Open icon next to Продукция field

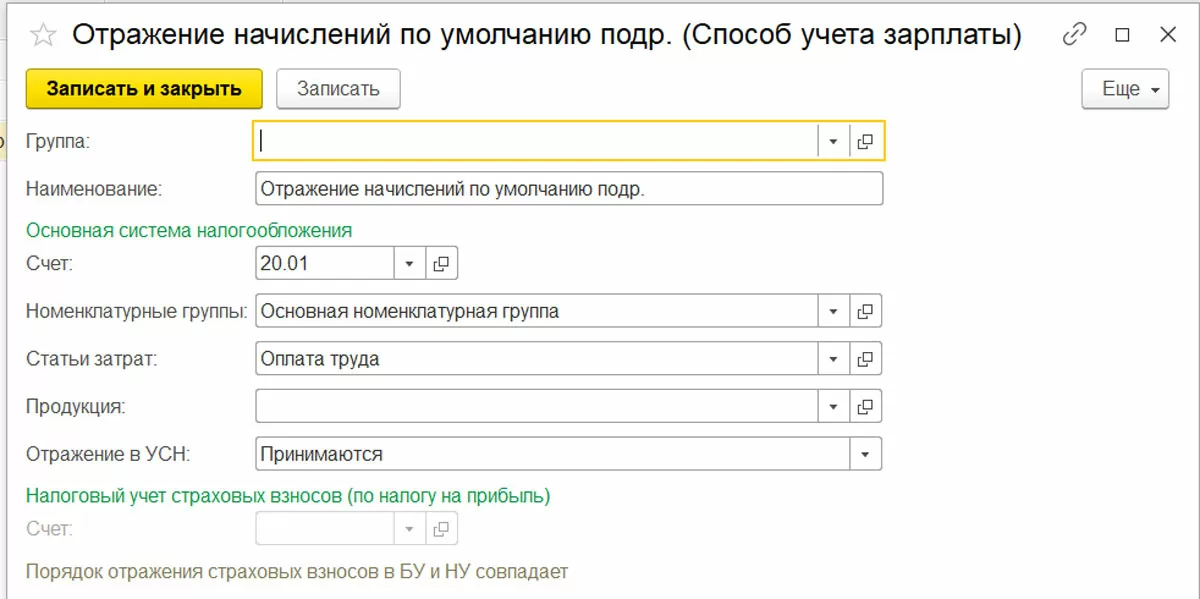(866, 406)
